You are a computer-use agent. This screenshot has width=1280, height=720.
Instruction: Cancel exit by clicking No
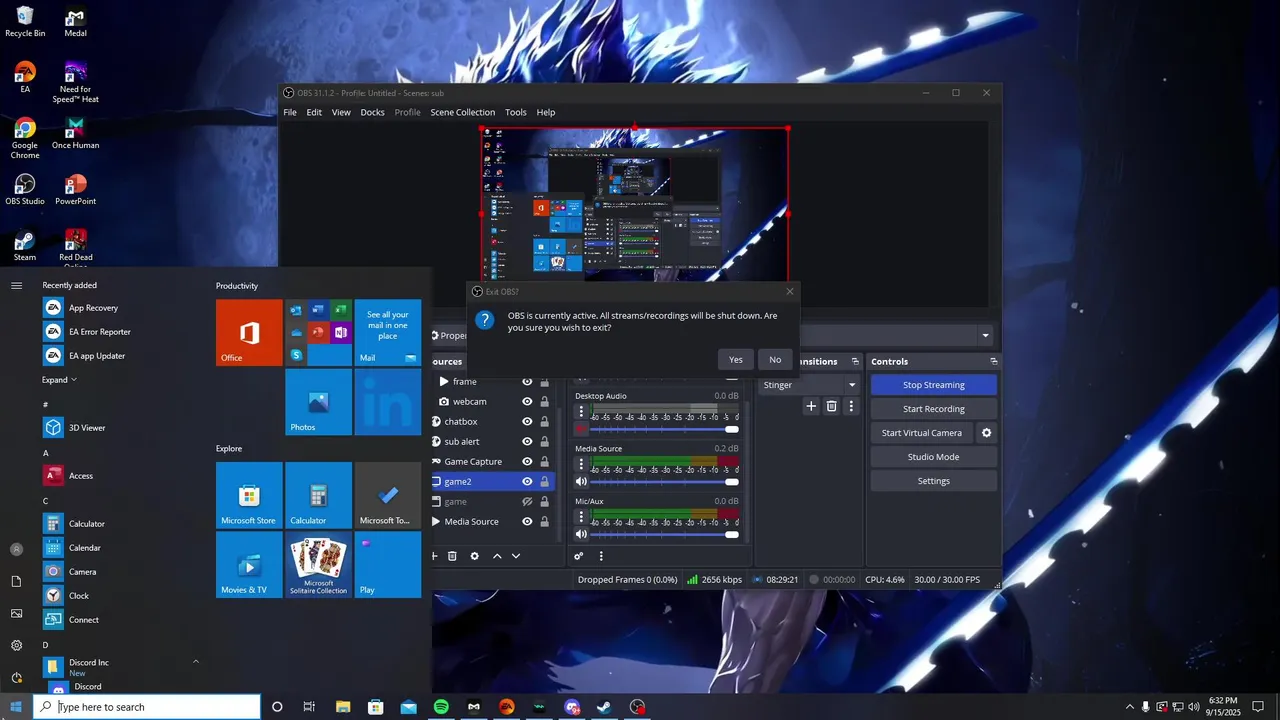(775, 360)
